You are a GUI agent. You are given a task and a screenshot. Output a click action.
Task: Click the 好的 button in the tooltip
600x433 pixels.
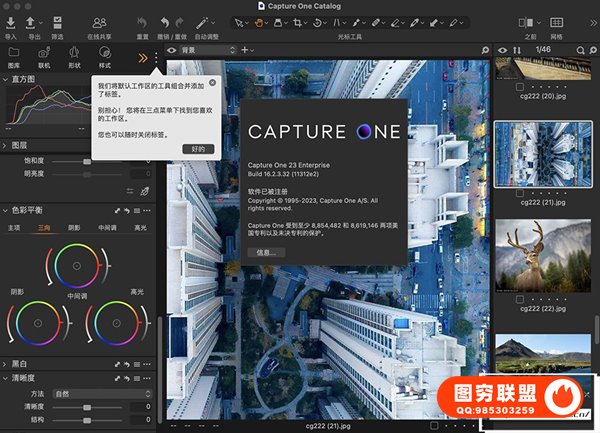point(197,148)
